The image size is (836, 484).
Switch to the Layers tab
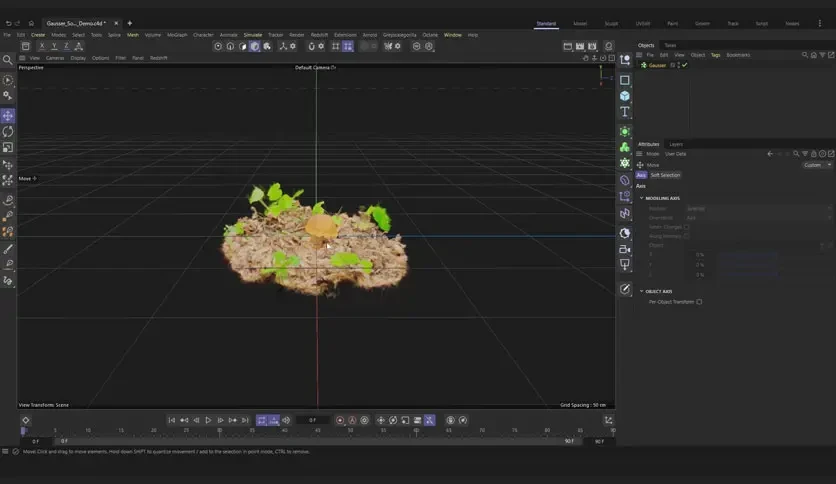tap(676, 144)
